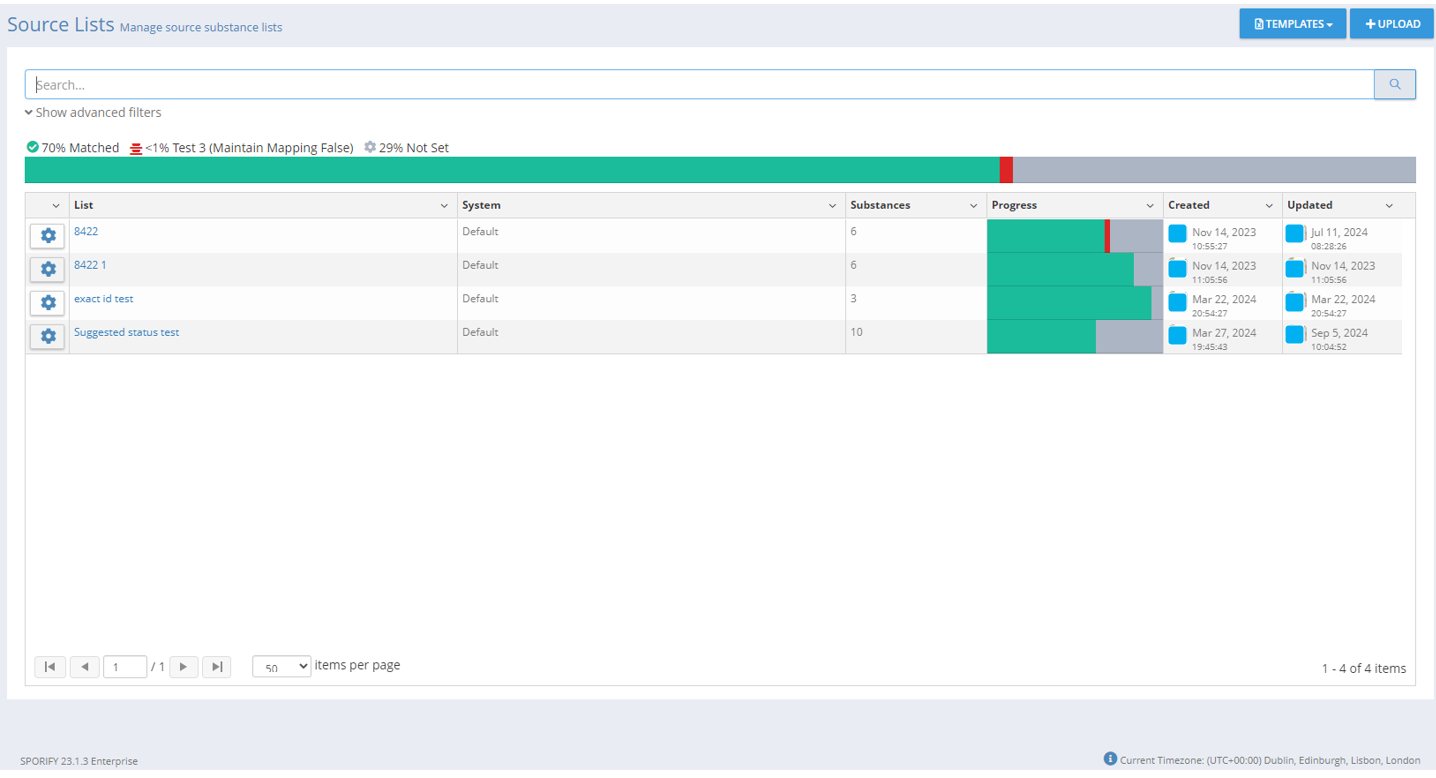This screenshot has height=778, width=1436.
Task: Go to the next page arrow
Action: [x=183, y=667]
